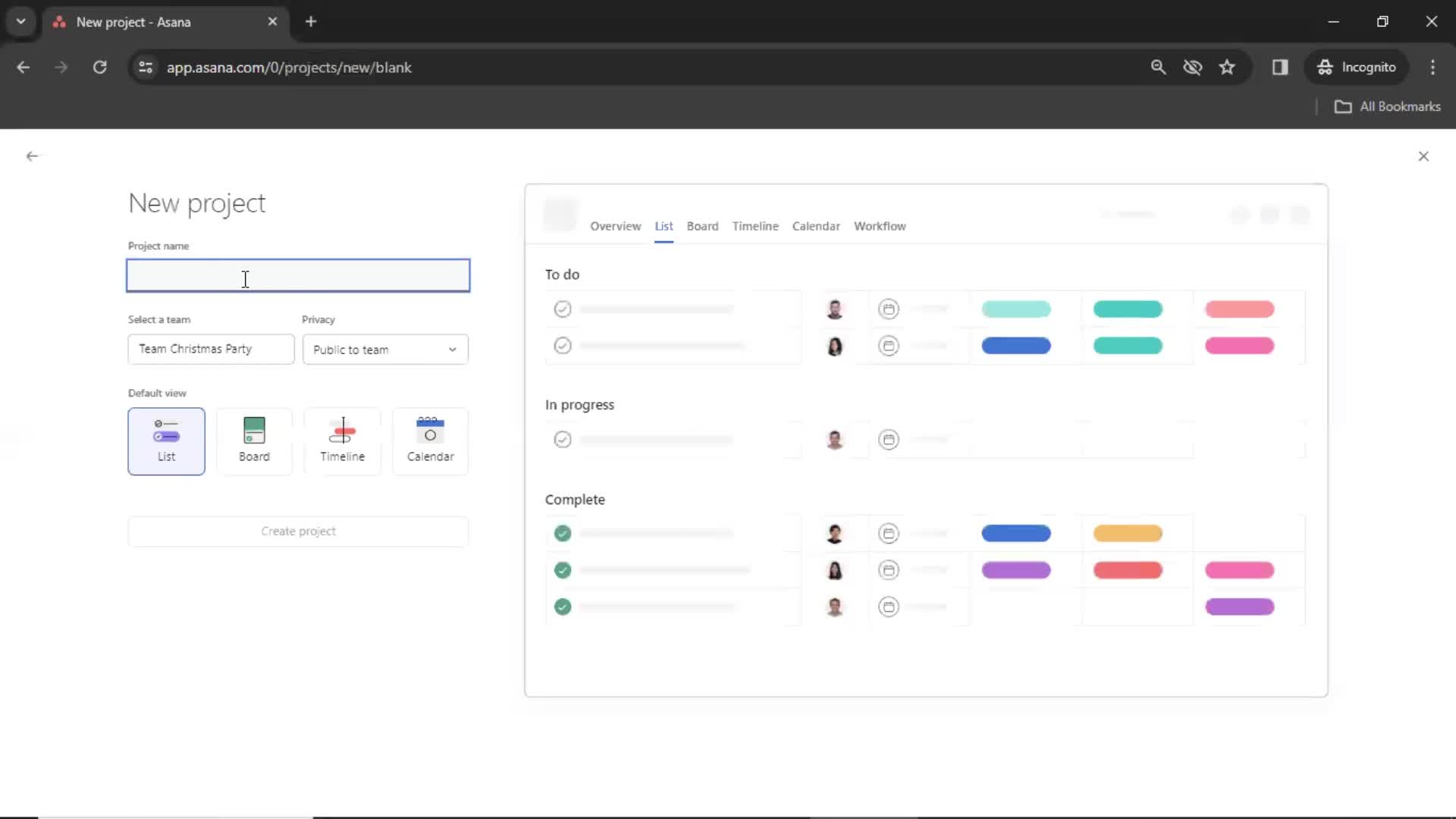Click assignee avatar on second Complete task
The width and height of the screenshot is (1456, 819).
coord(835,570)
